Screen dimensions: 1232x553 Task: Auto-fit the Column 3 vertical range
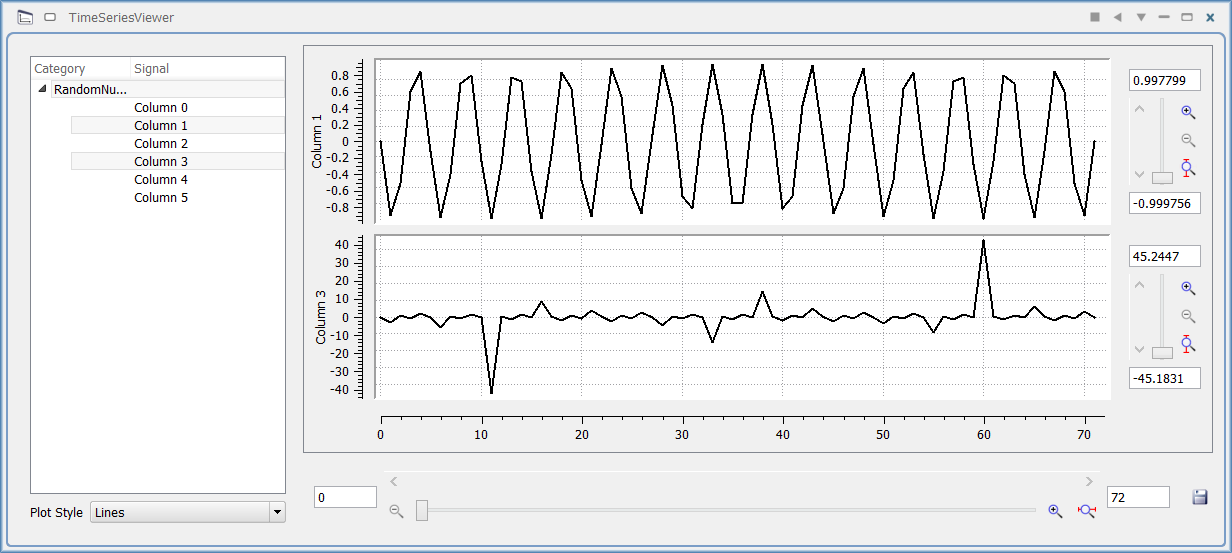tap(1188, 344)
